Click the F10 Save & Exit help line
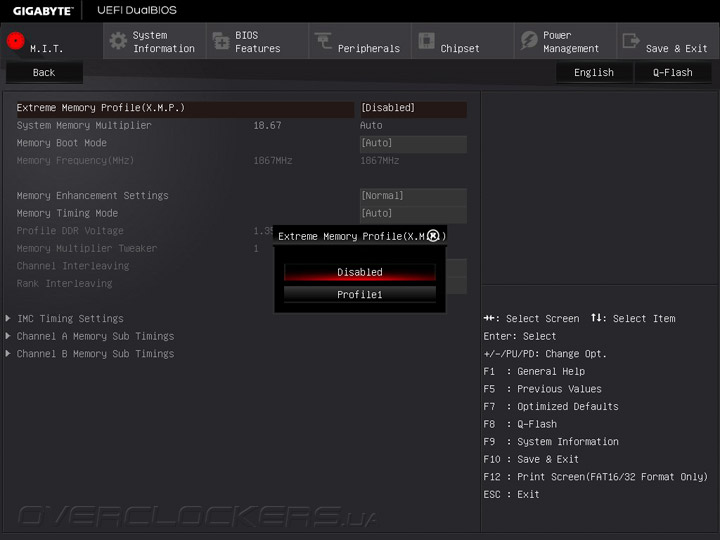 [x=531, y=459]
